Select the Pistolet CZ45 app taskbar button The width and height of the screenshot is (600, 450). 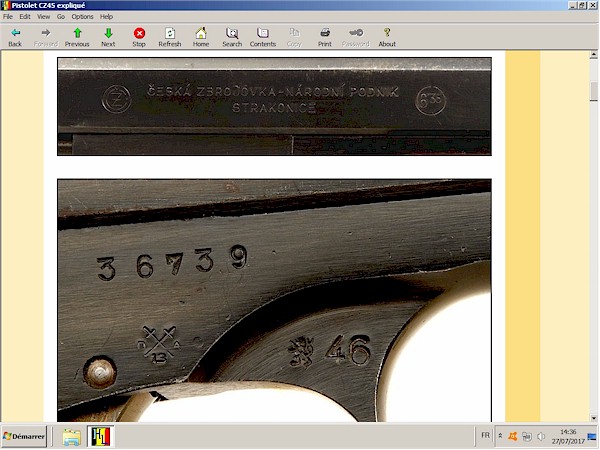101,437
